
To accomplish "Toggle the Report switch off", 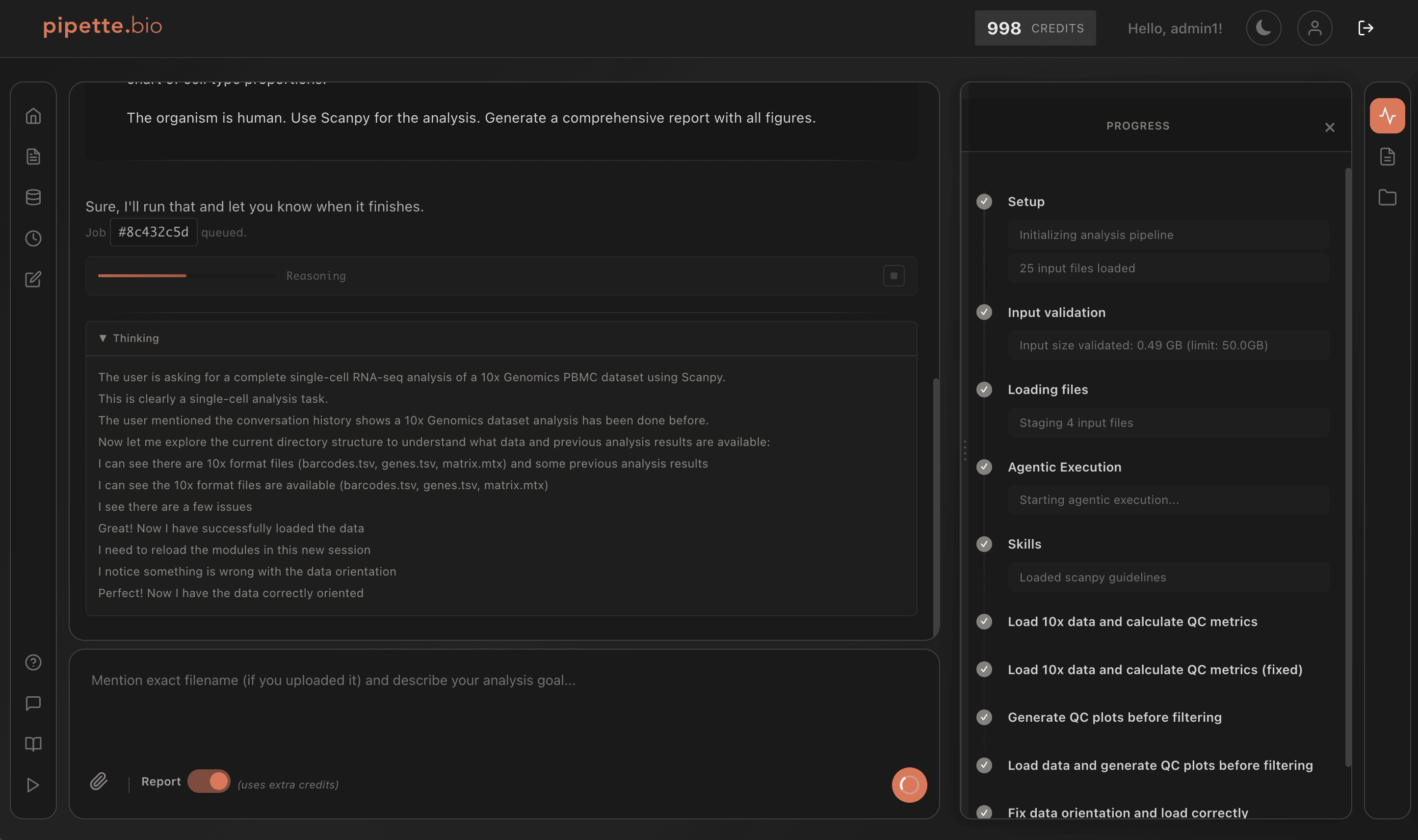I will pyautogui.click(x=209, y=781).
